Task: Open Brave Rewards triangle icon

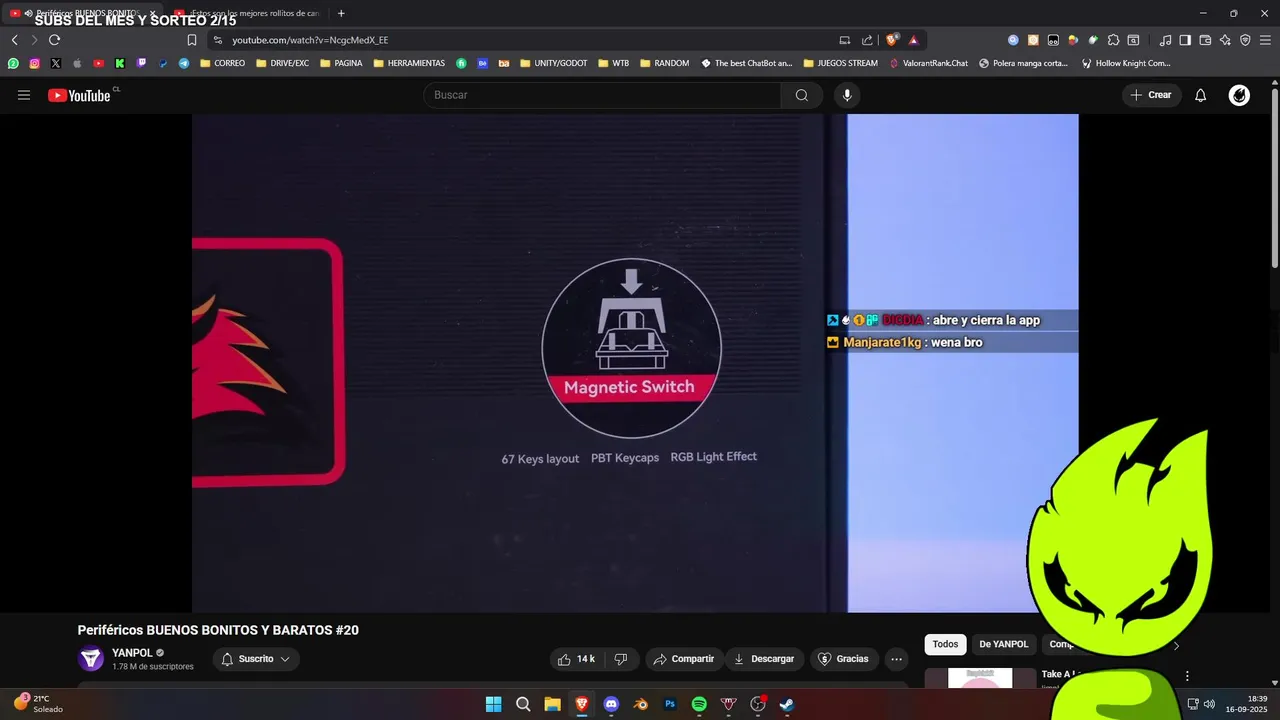Action: click(x=913, y=40)
